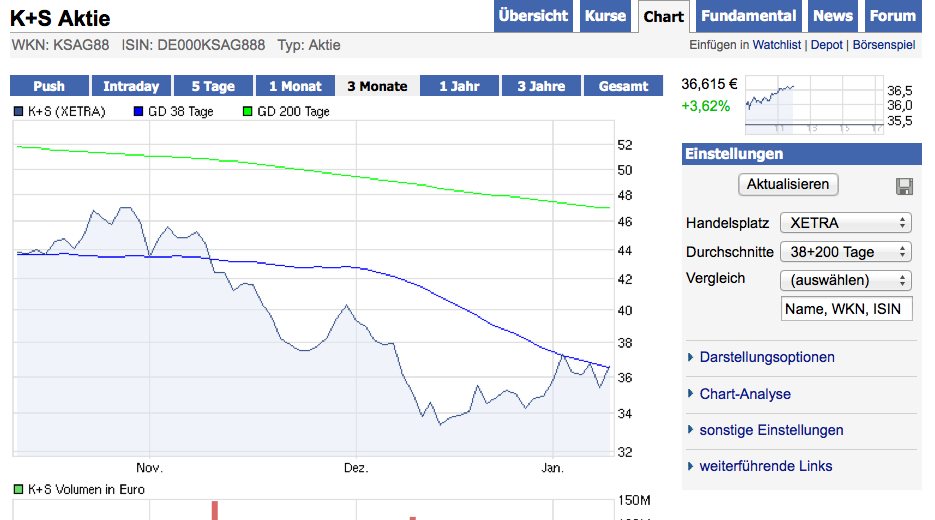Click the K+S Volumen green legend square

click(x=19, y=489)
